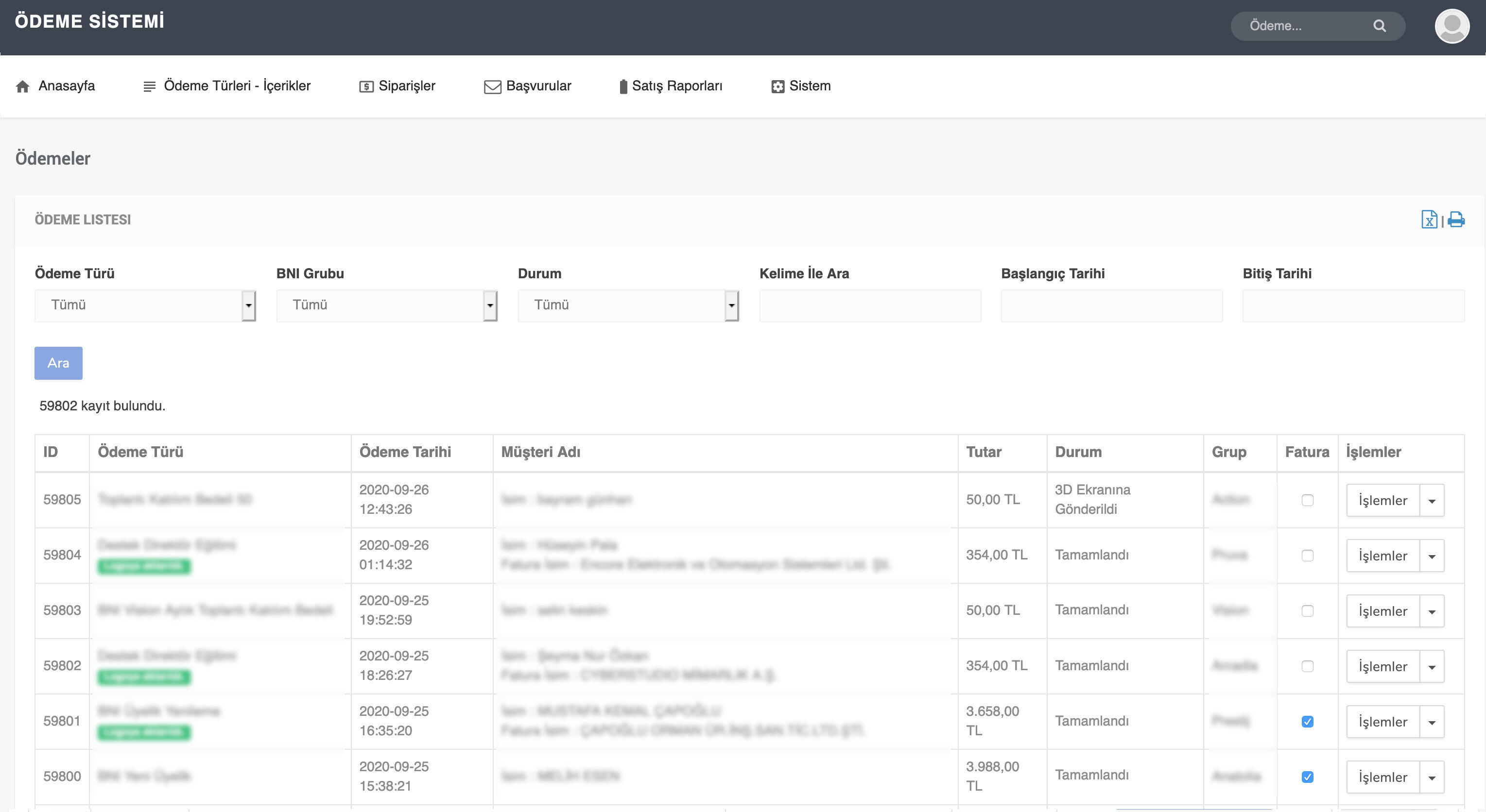This screenshot has width=1486, height=812.
Task: Click İşlemler button for payment 59804
Action: click(1383, 556)
